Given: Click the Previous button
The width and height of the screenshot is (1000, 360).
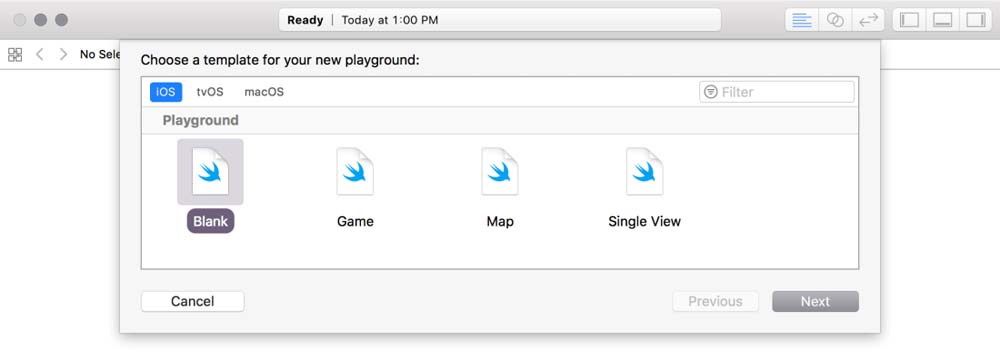Looking at the screenshot, I should click(x=716, y=301).
